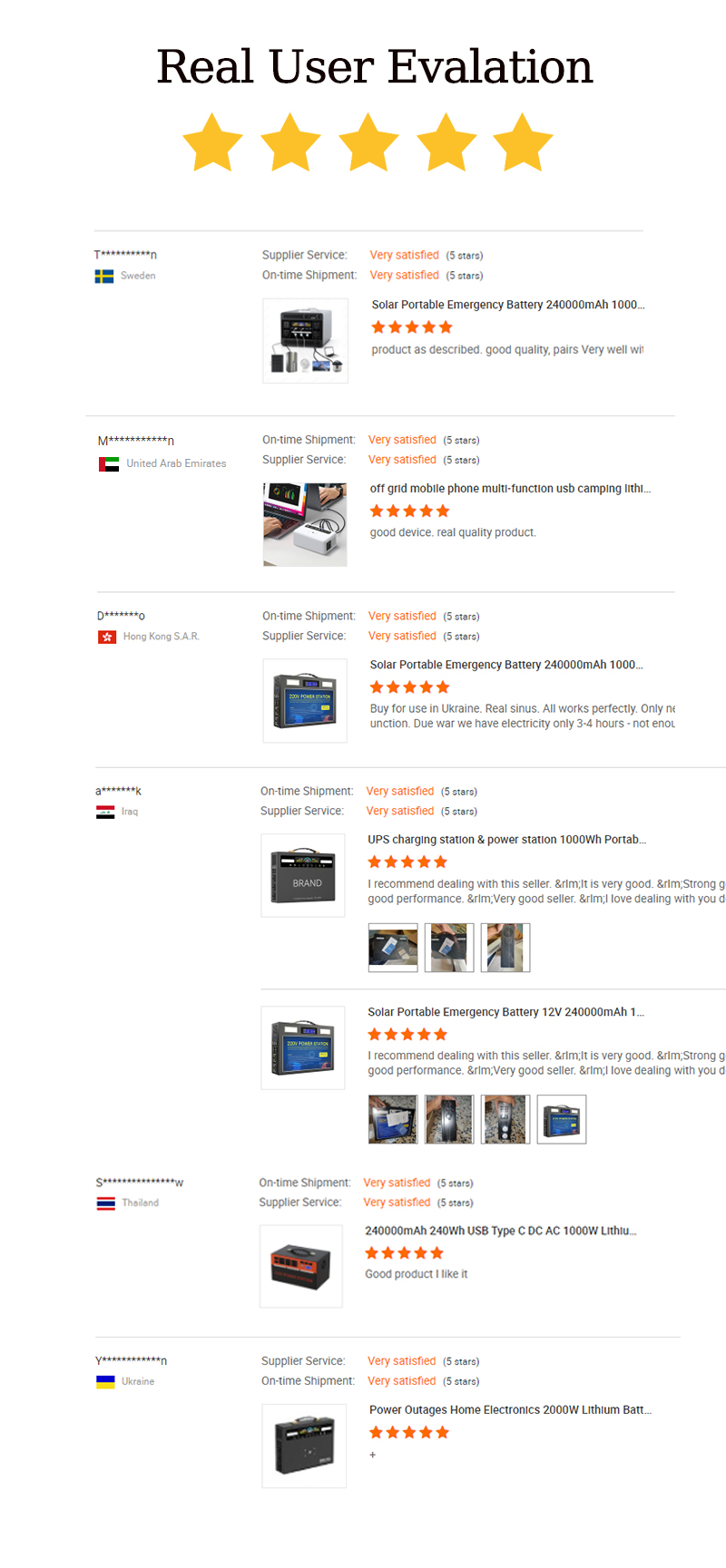Click the Iraq flag icon
This screenshot has width=726, height=1568.
(105, 812)
